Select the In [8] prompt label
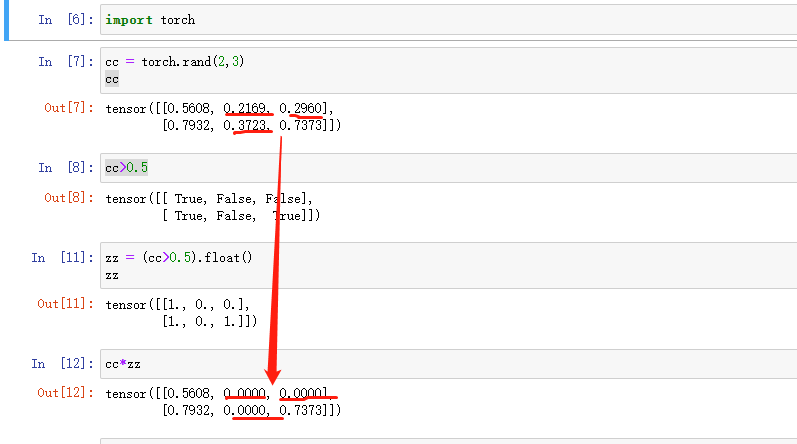The image size is (797, 444). [66, 168]
